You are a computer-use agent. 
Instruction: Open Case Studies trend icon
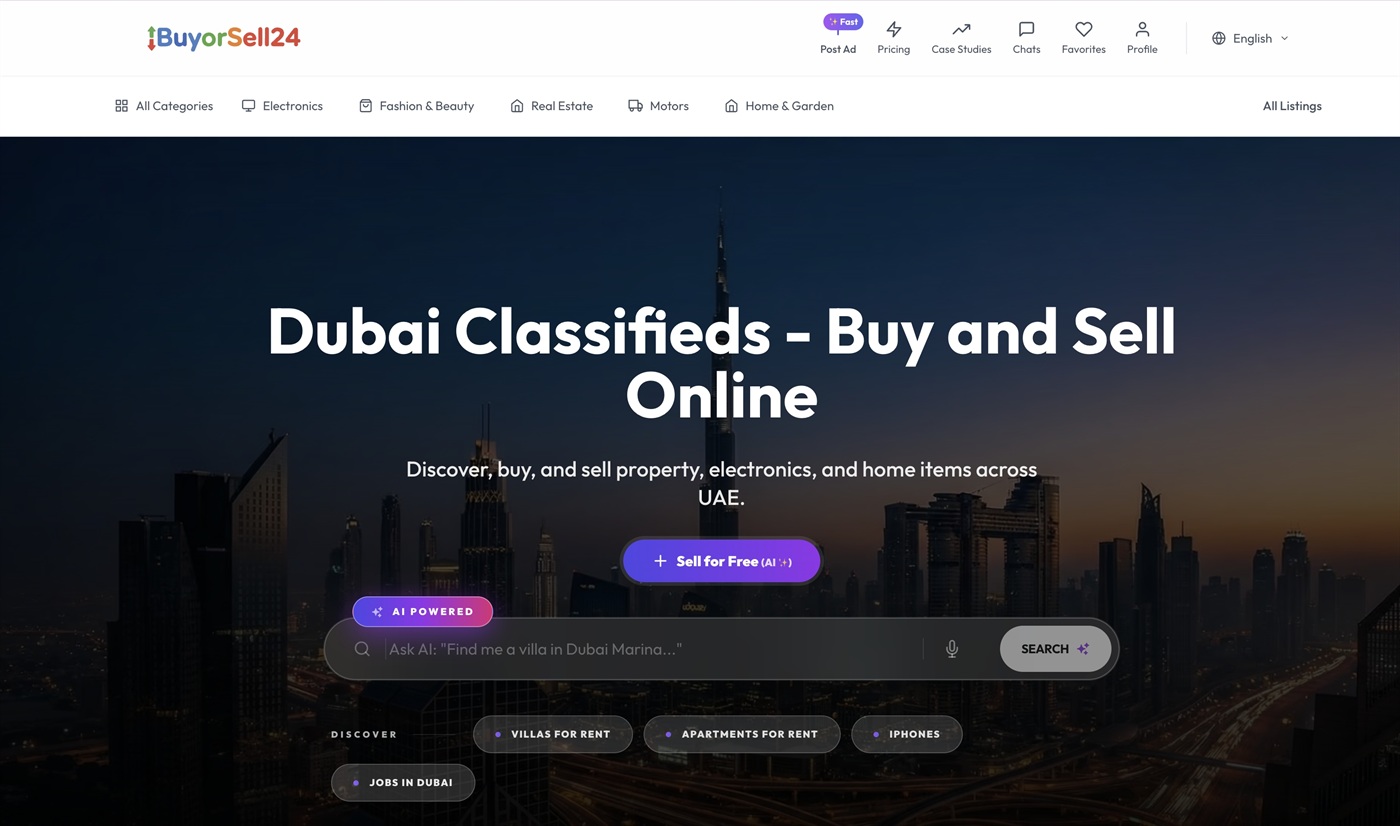961,30
